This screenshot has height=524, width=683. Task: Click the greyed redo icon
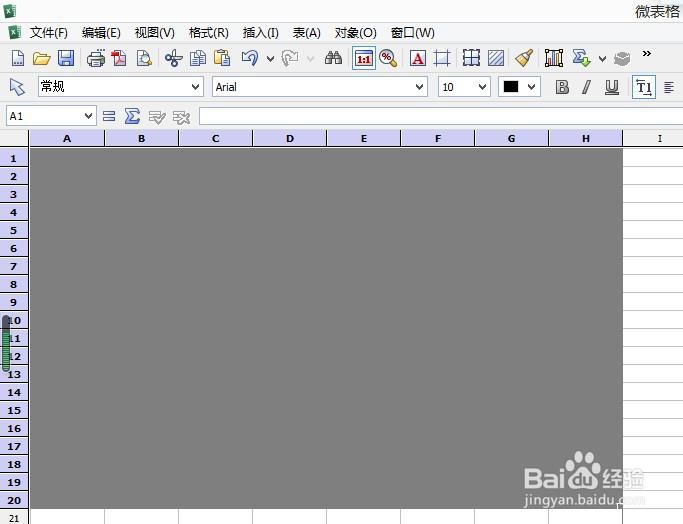[290, 58]
